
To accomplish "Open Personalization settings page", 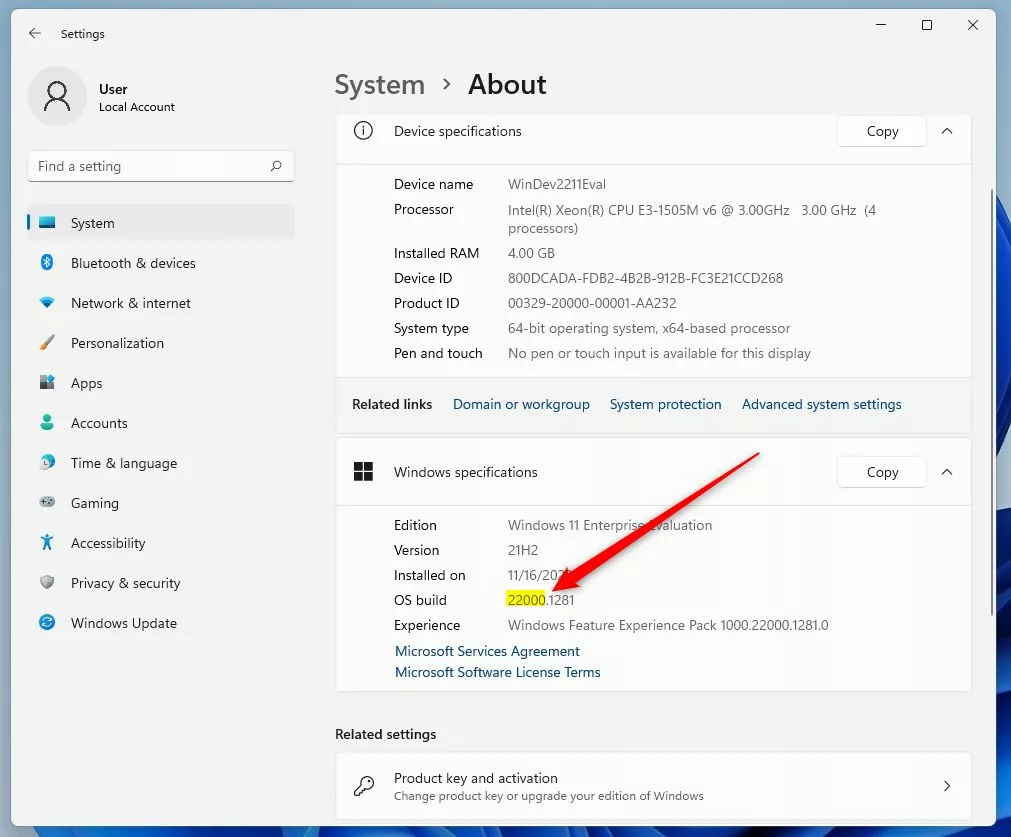I will coord(161,343).
